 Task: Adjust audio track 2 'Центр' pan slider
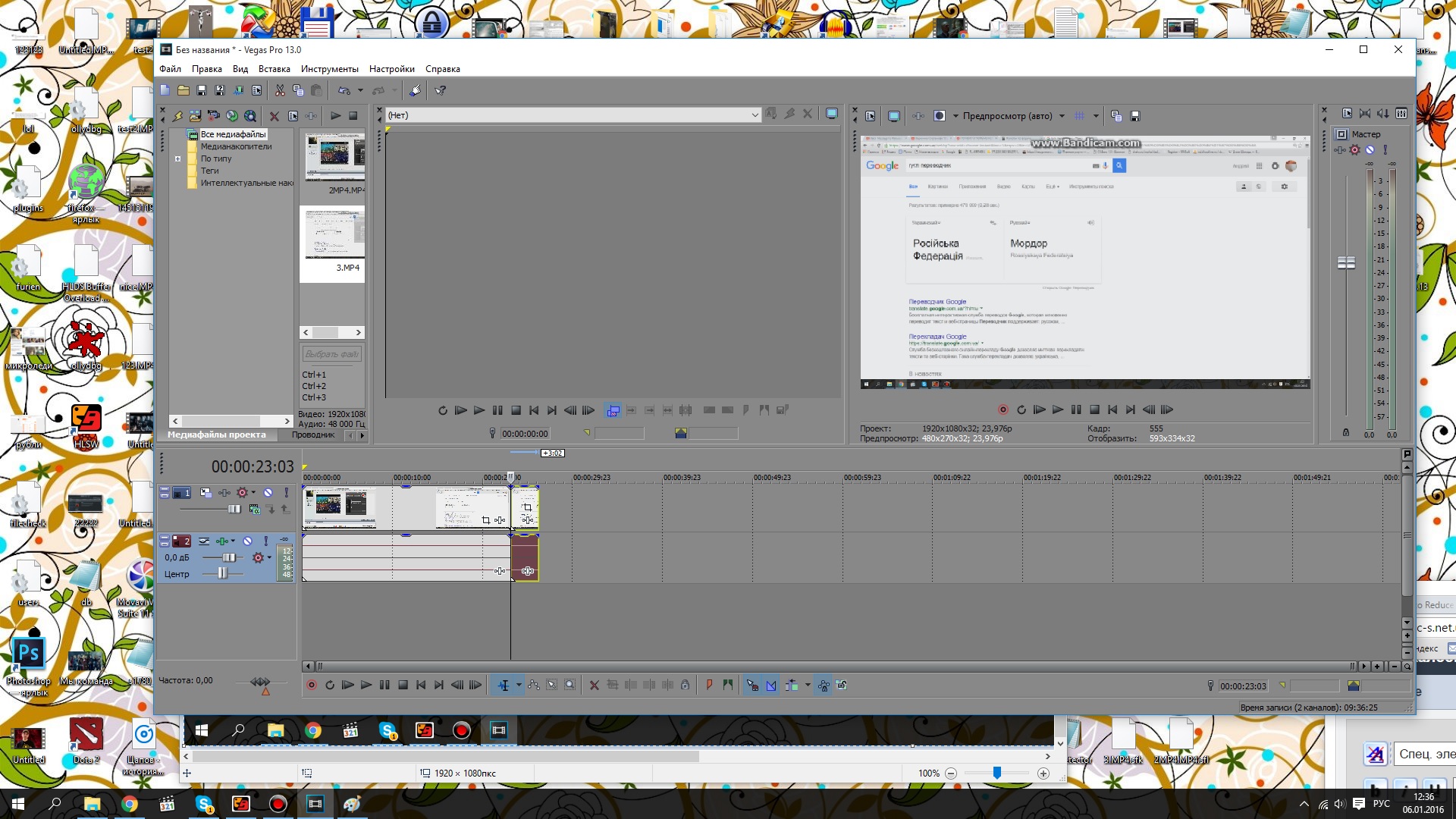tap(222, 574)
